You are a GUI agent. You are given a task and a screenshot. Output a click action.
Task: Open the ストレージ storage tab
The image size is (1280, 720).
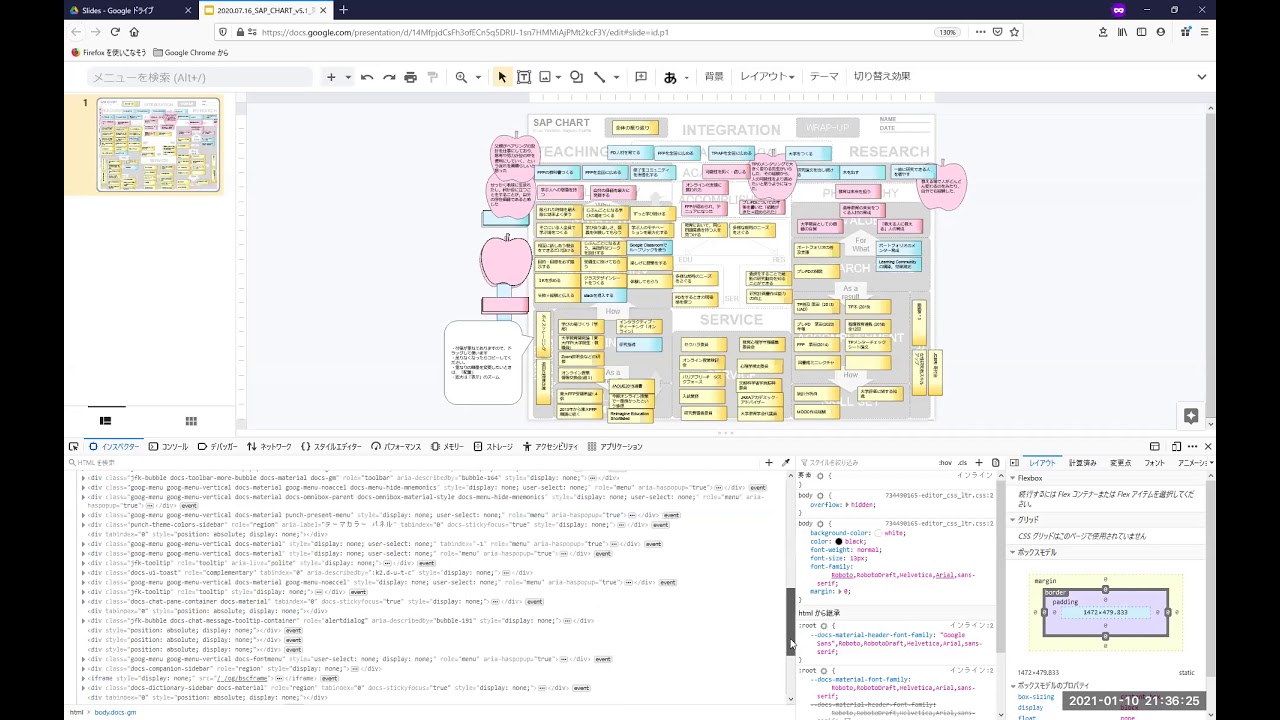point(493,447)
